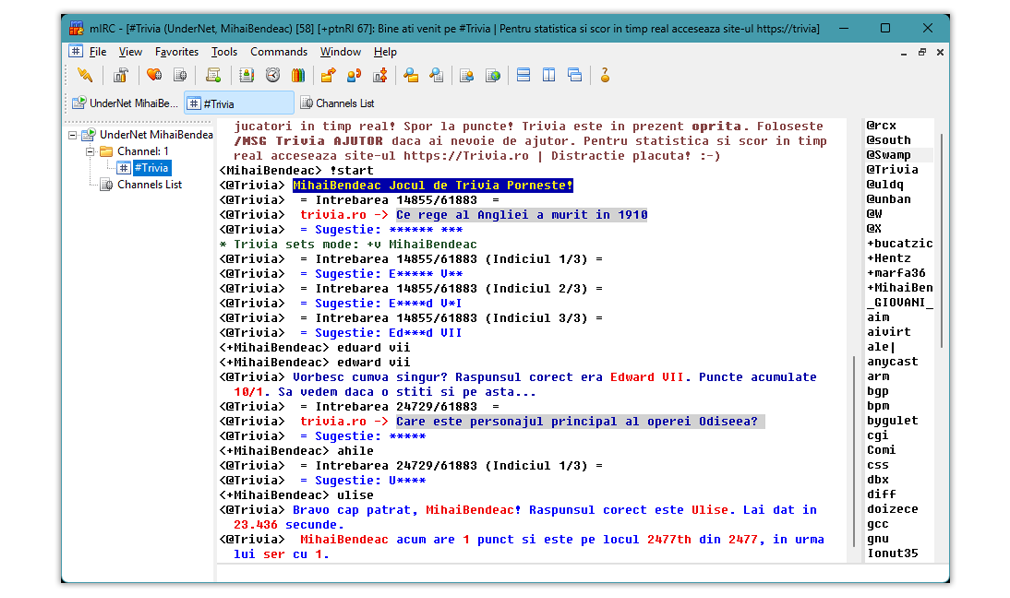Open the Timer alarm clock icon
The width and height of the screenshot is (1010, 598).
pos(273,75)
